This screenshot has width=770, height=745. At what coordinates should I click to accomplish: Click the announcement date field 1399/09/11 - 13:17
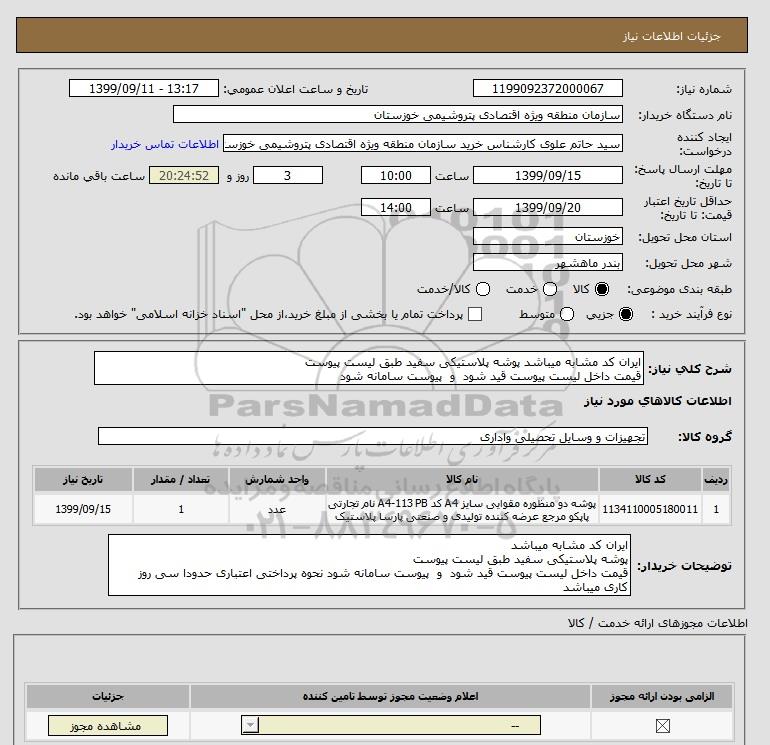point(143,88)
